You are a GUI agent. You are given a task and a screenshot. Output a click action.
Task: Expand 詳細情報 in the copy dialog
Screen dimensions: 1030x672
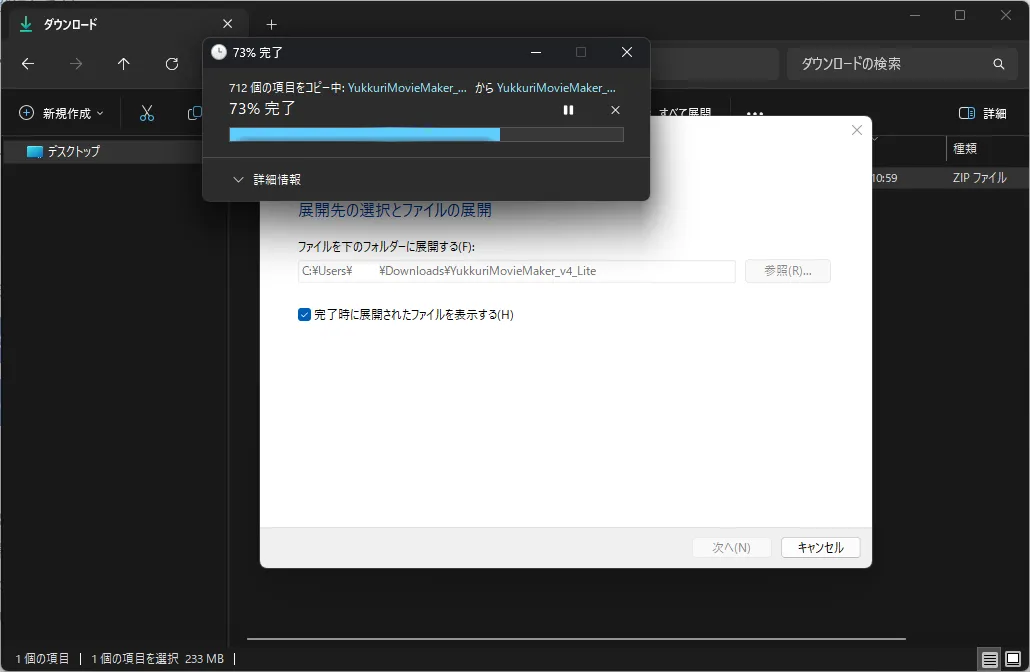[267, 179]
